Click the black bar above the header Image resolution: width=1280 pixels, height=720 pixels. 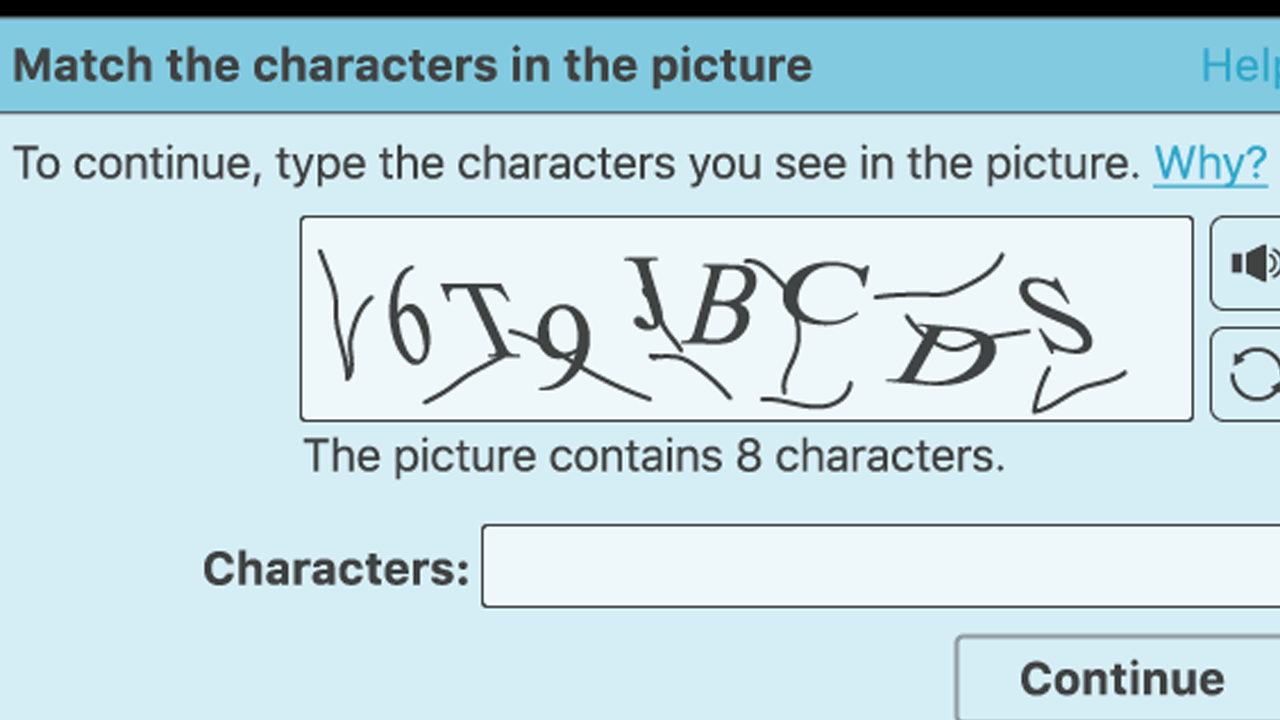pos(640,8)
